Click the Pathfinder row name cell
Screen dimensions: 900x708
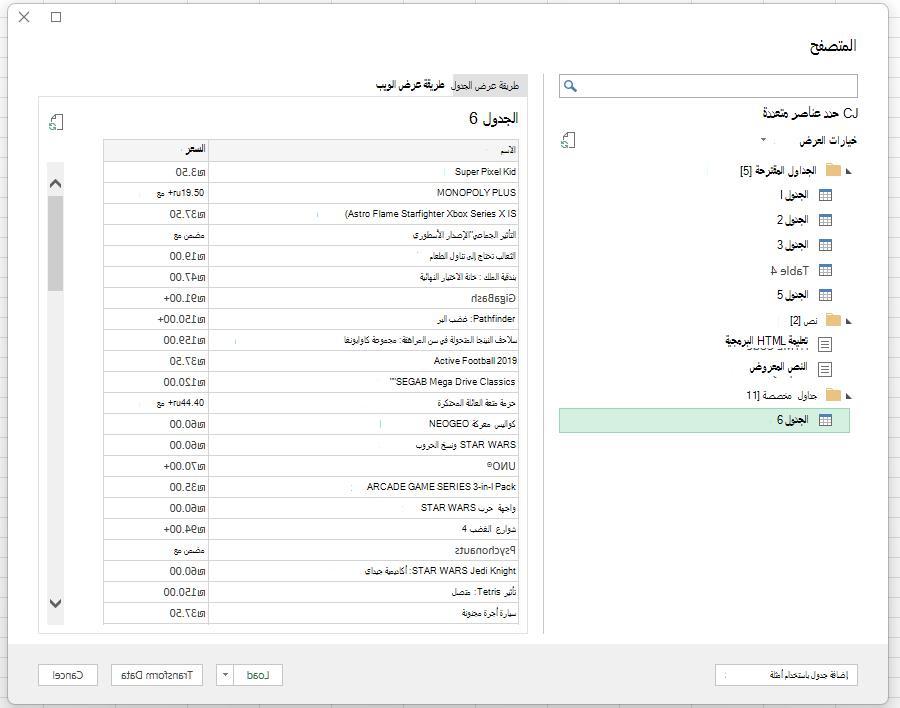(x=363, y=319)
